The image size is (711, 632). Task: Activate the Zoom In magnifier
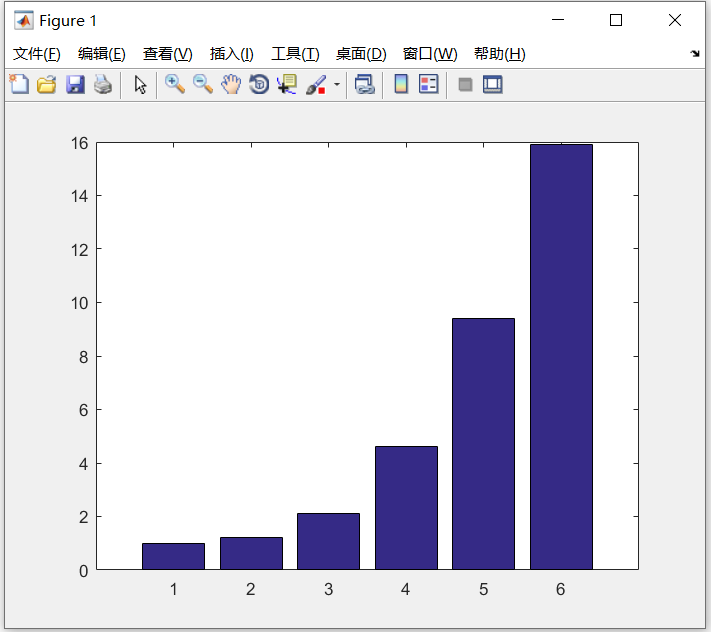click(x=175, y=84)
